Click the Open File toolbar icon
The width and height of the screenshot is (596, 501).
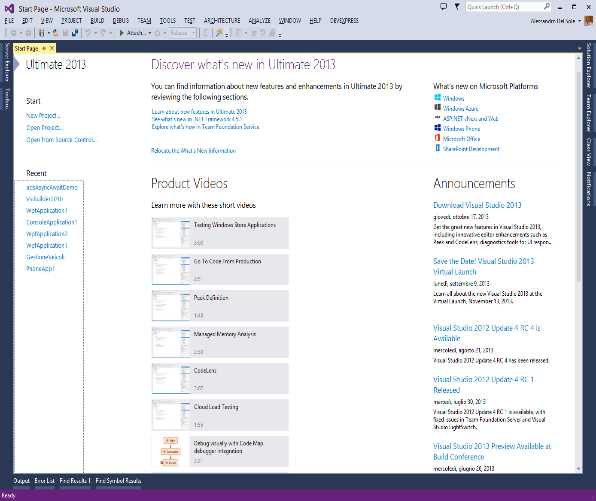(55, 33)
